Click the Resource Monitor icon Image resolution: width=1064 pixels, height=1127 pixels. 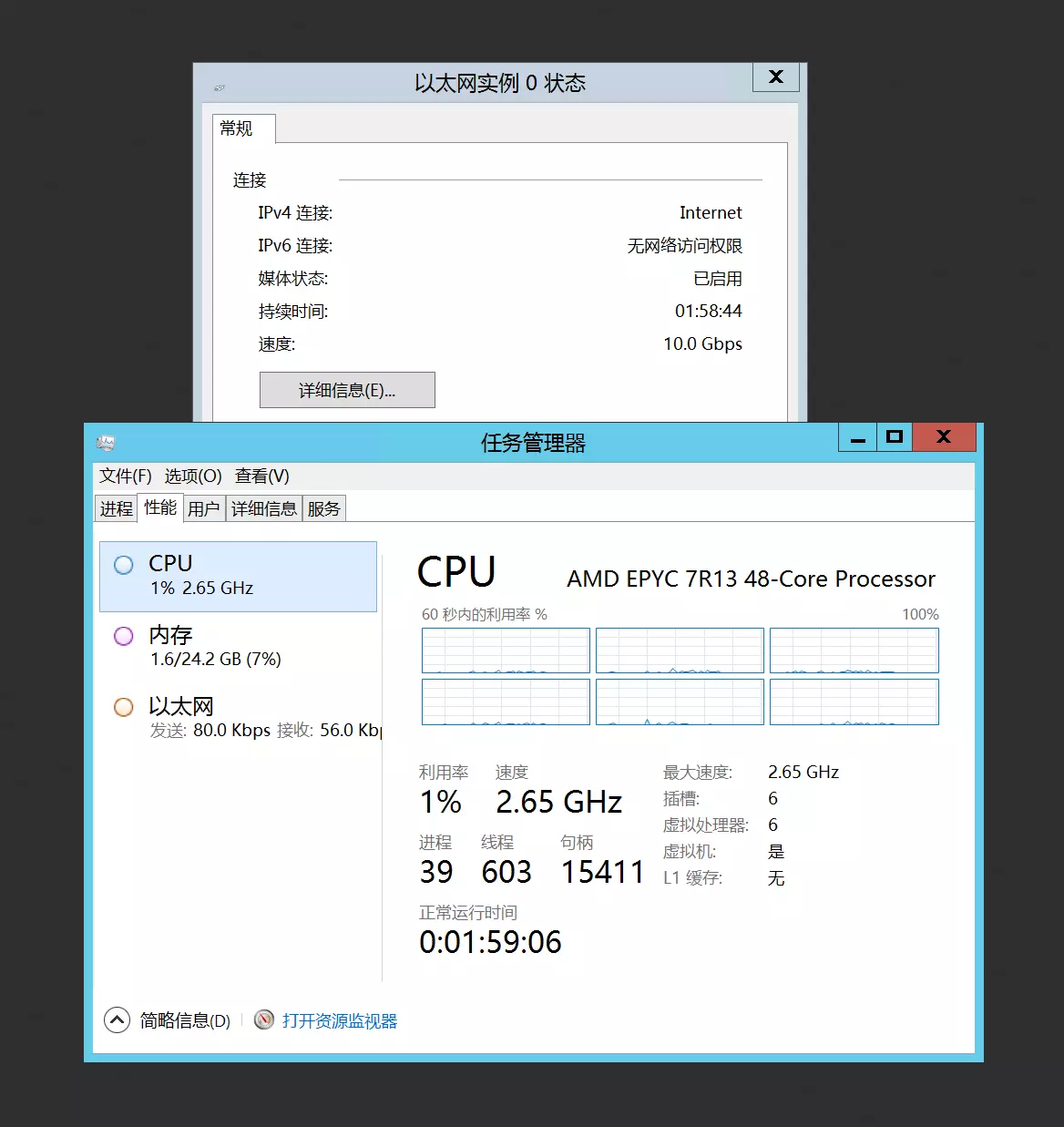tap(264, 1019)
